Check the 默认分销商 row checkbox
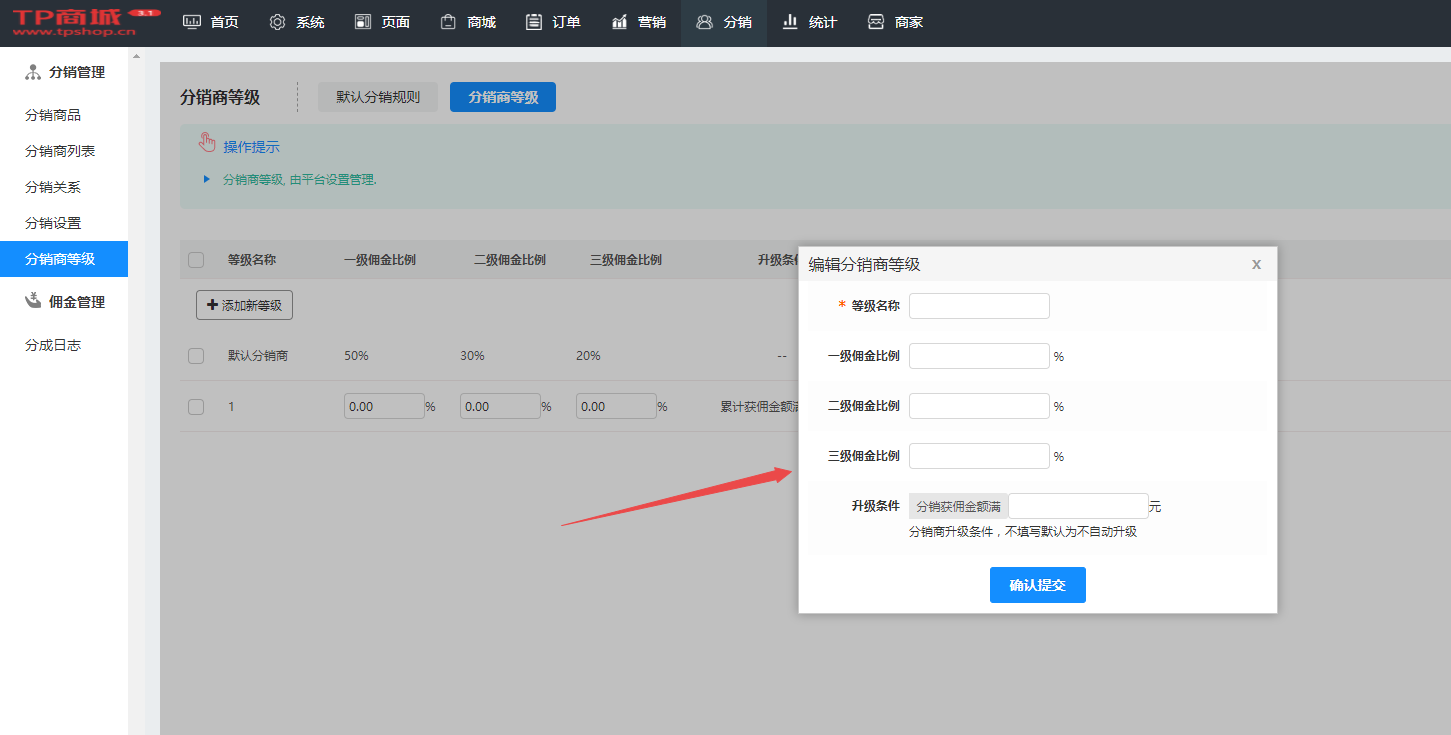The image size is (1451, 735). (196, 356)
